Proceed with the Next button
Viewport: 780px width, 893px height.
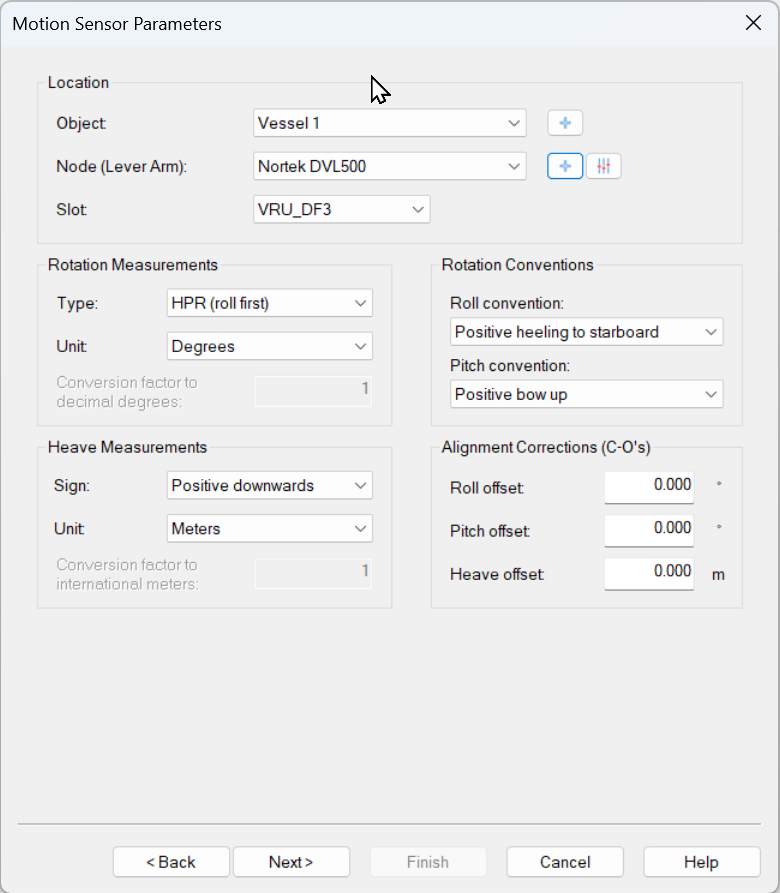[x=291, y=862]
